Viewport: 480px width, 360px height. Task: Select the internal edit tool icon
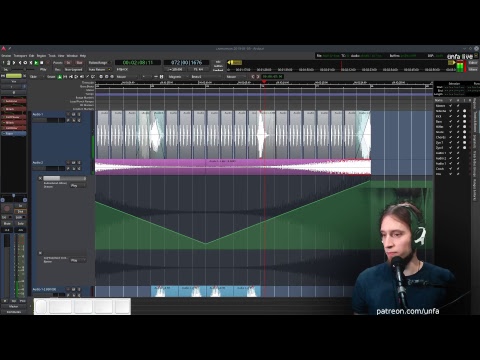[93, 77]
